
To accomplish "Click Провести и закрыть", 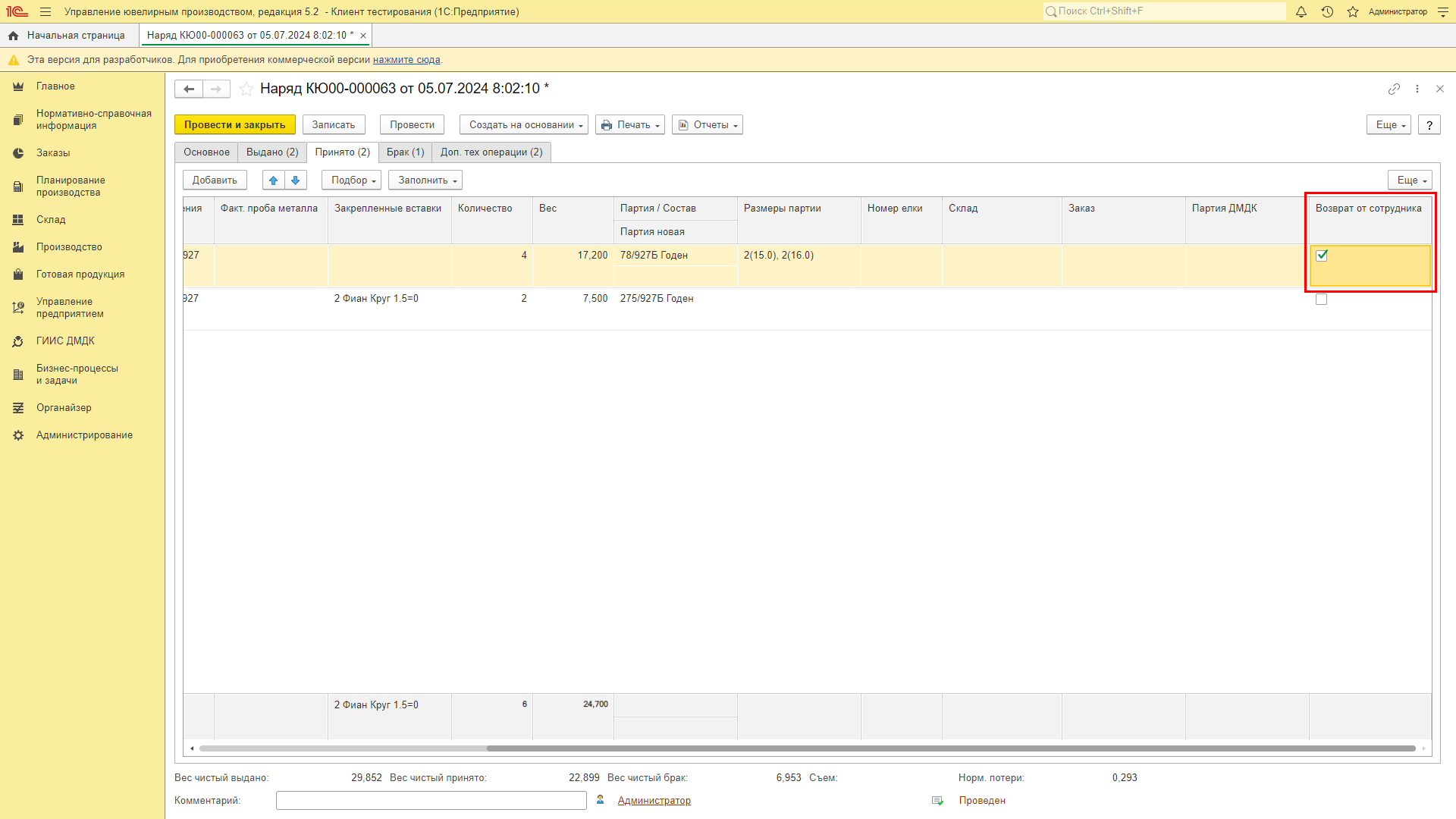I will coord(235,125).
